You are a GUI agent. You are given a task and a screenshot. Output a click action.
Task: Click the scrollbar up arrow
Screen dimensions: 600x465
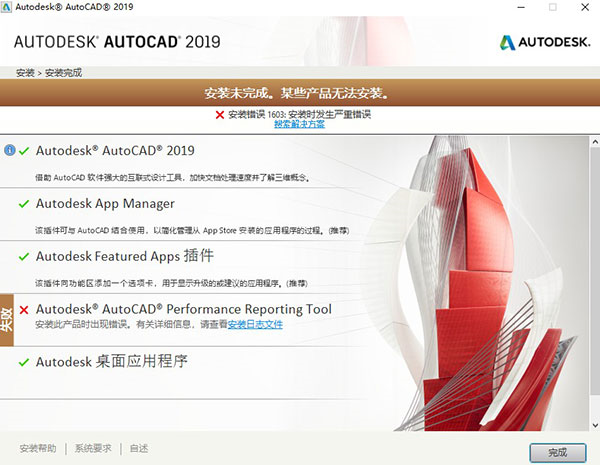point(595,142)
